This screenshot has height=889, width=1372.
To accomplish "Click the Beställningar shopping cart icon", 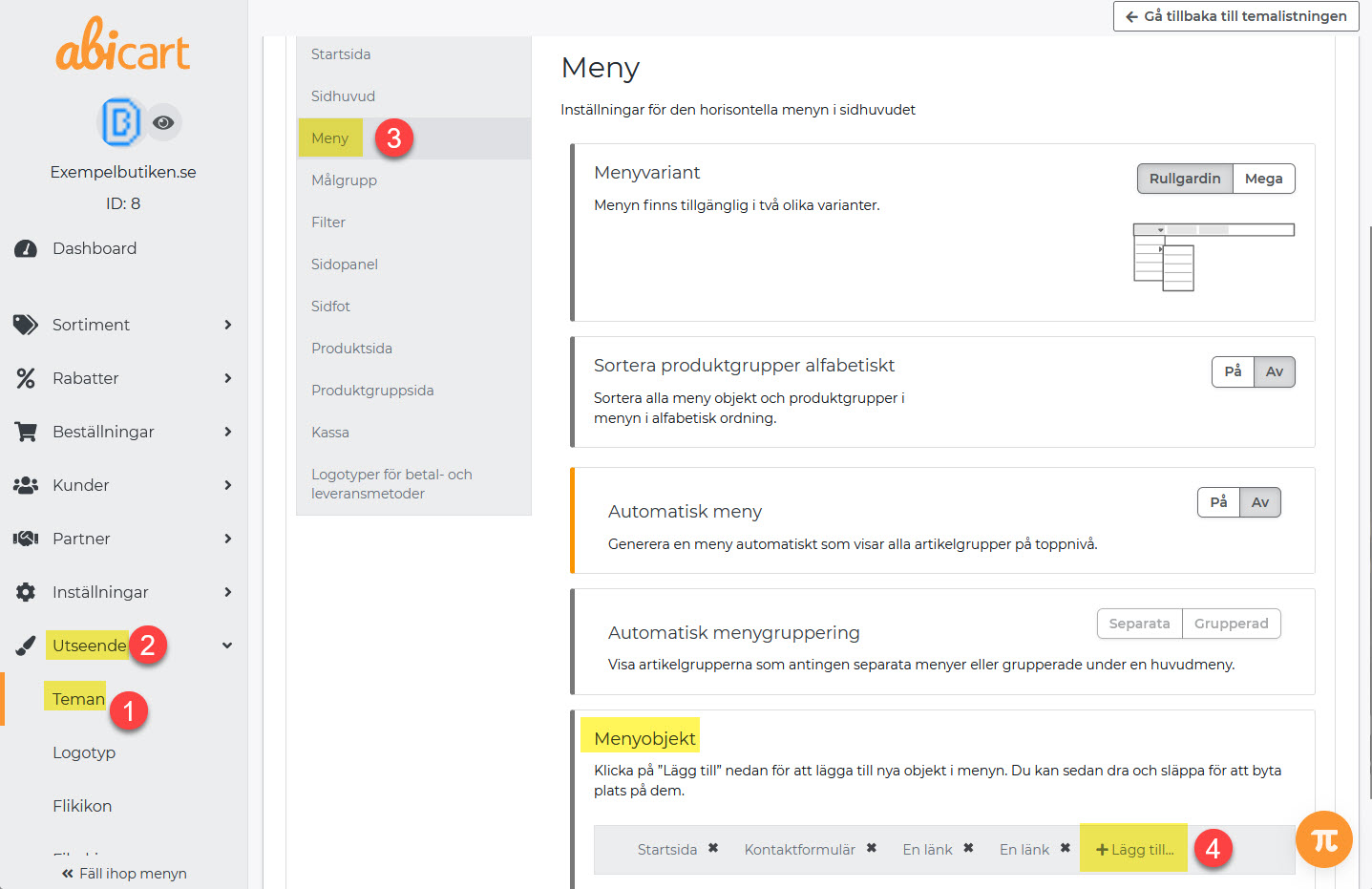I will (26, 432).
